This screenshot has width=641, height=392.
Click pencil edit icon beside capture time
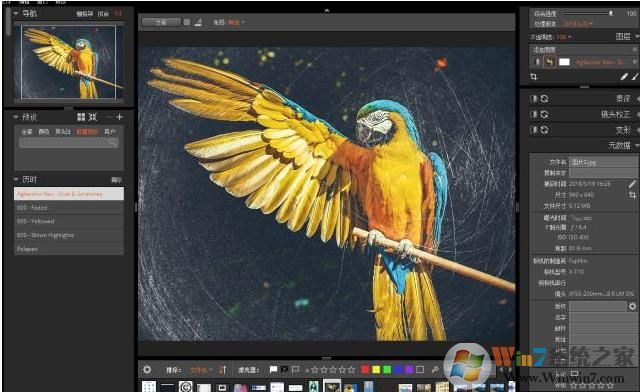point(632,184)
